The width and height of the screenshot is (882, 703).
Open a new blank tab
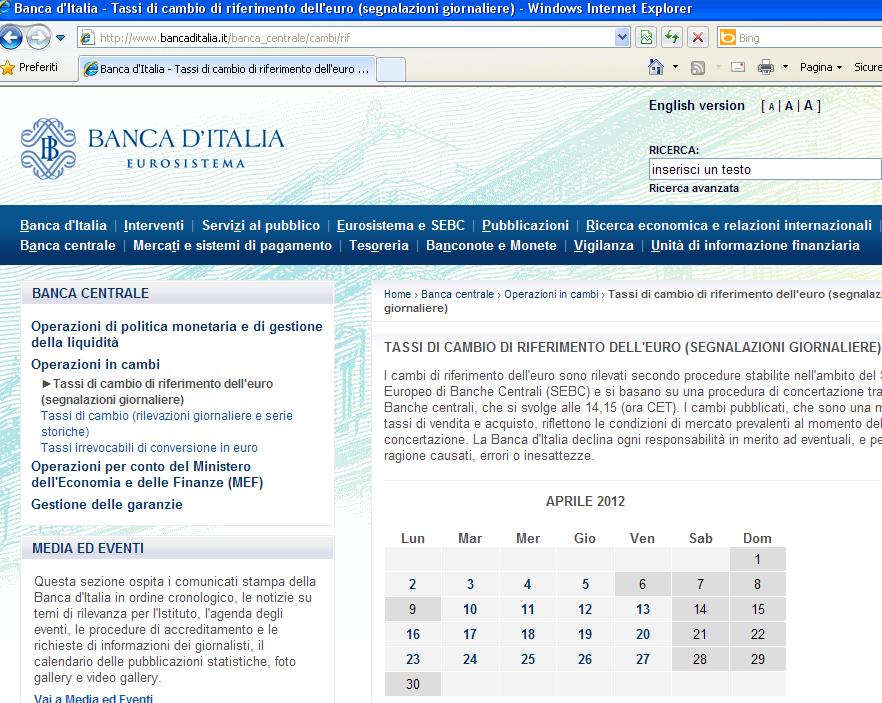391,70
